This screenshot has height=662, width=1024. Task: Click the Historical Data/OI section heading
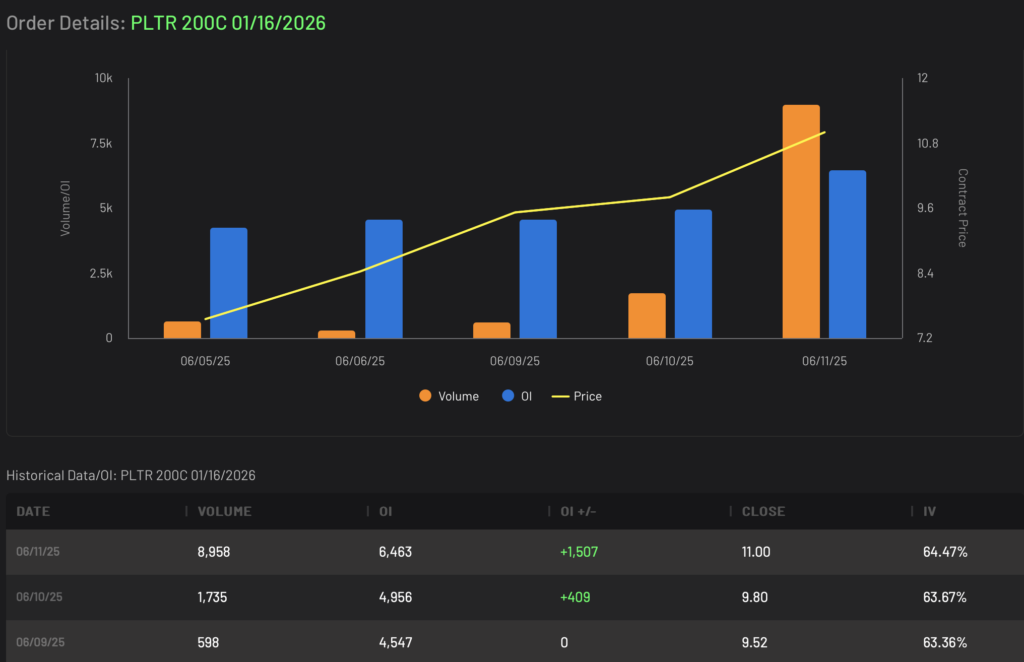(131, 475)
